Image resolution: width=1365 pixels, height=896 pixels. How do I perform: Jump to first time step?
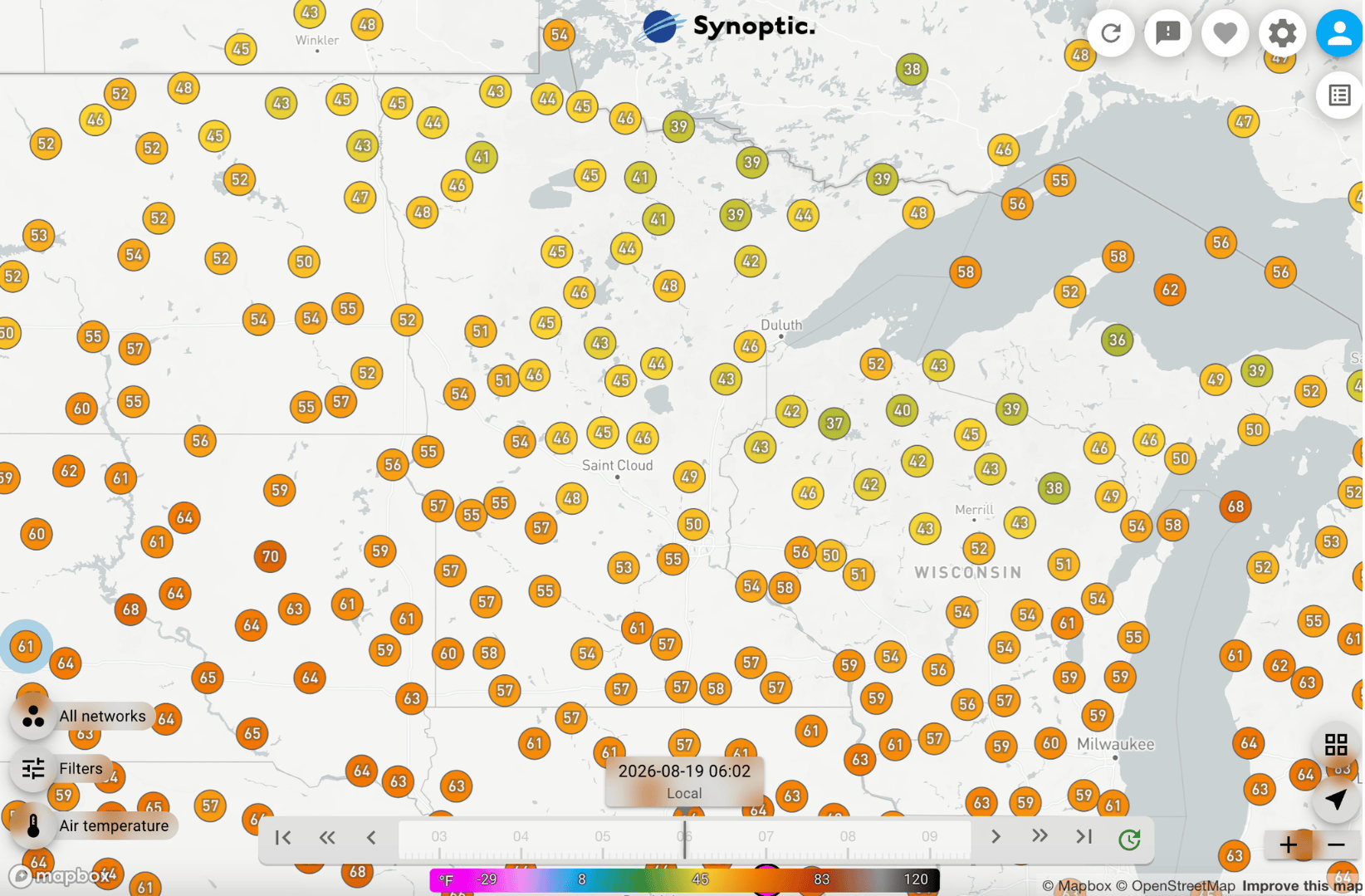(283, 838)
